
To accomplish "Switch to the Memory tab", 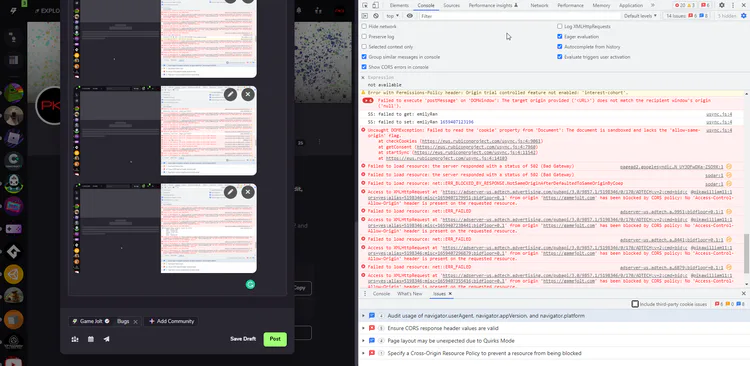I will tap(601, 5).
